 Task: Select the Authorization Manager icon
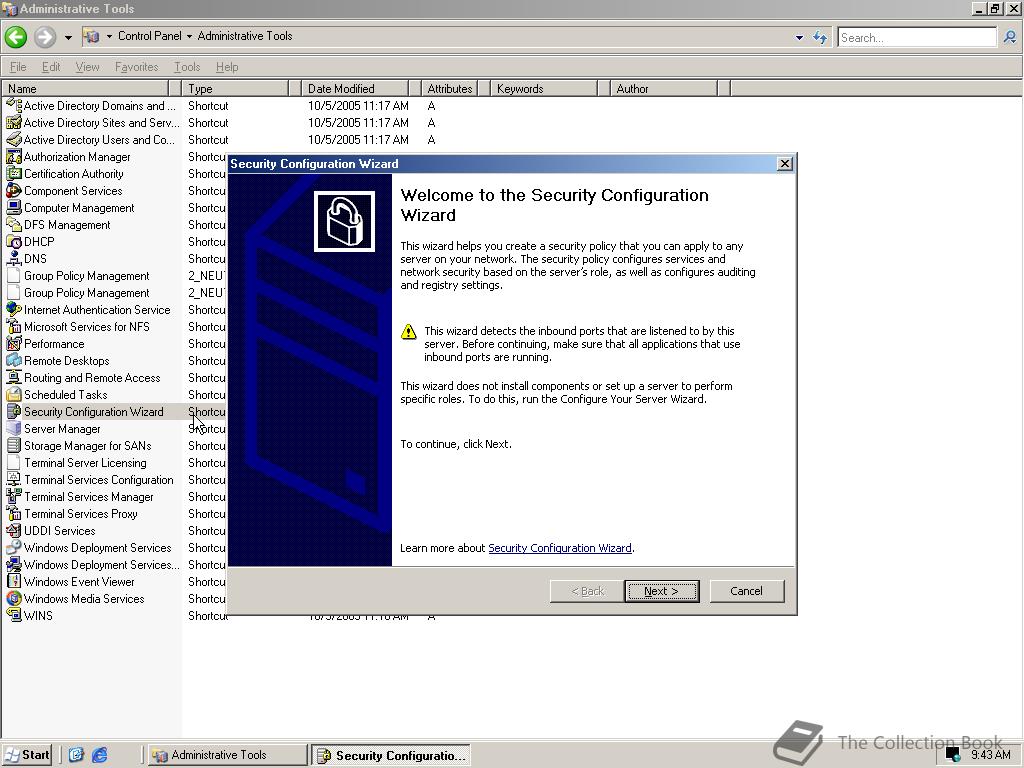coord(14,156)
